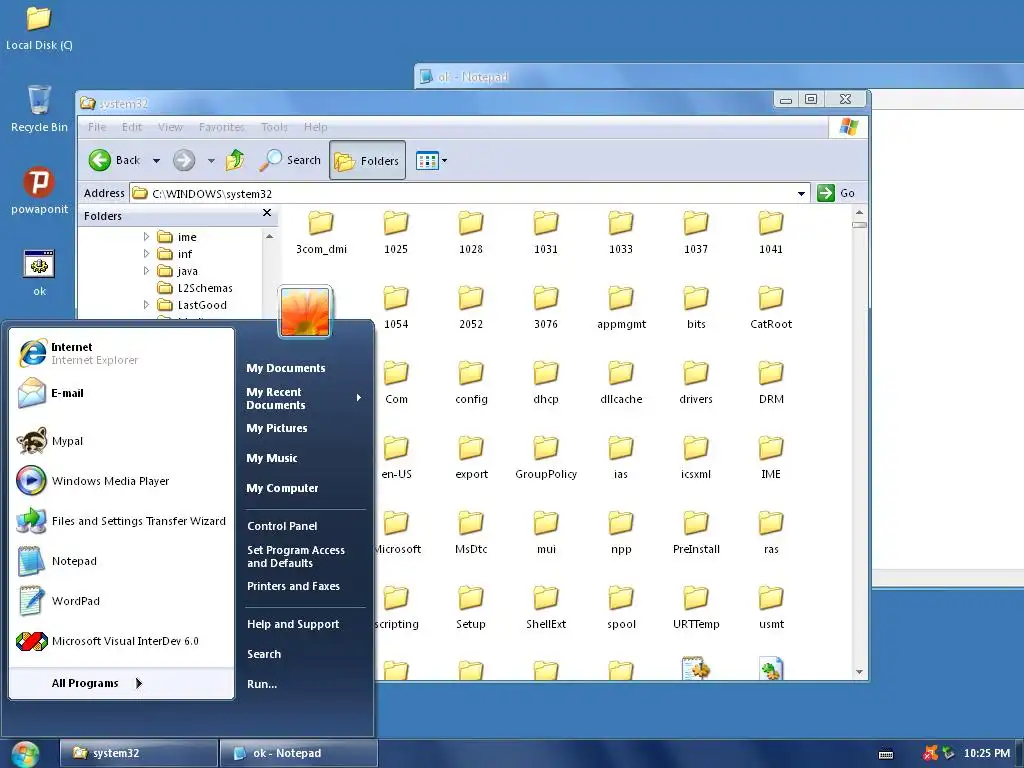The height and width of the screenshot is (768, 1024).
Task: Open My Computer from the Start menu
Action: pyautogui.click(x=282, y=488)
